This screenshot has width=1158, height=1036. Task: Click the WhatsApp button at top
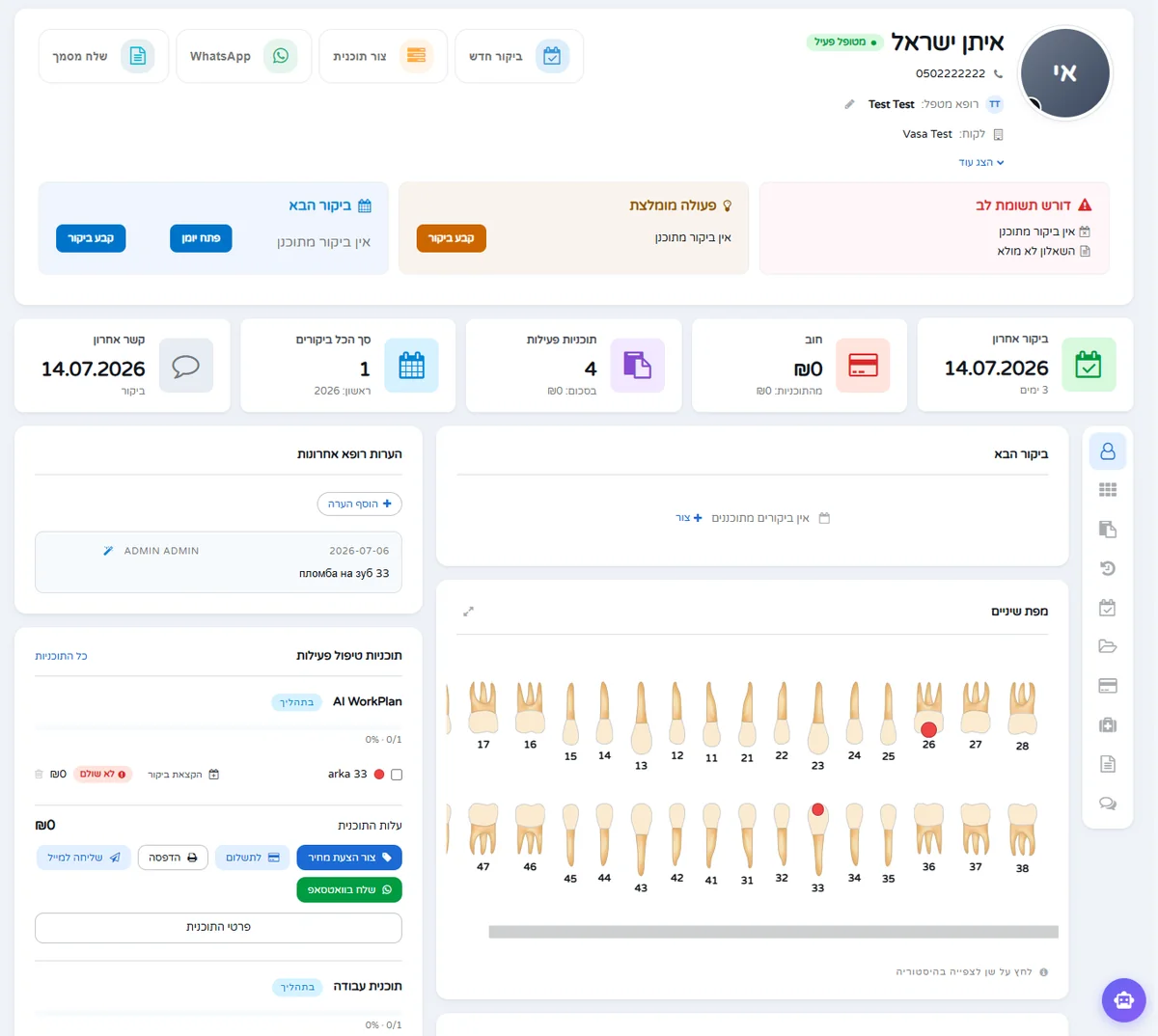[x=244, y=56]
